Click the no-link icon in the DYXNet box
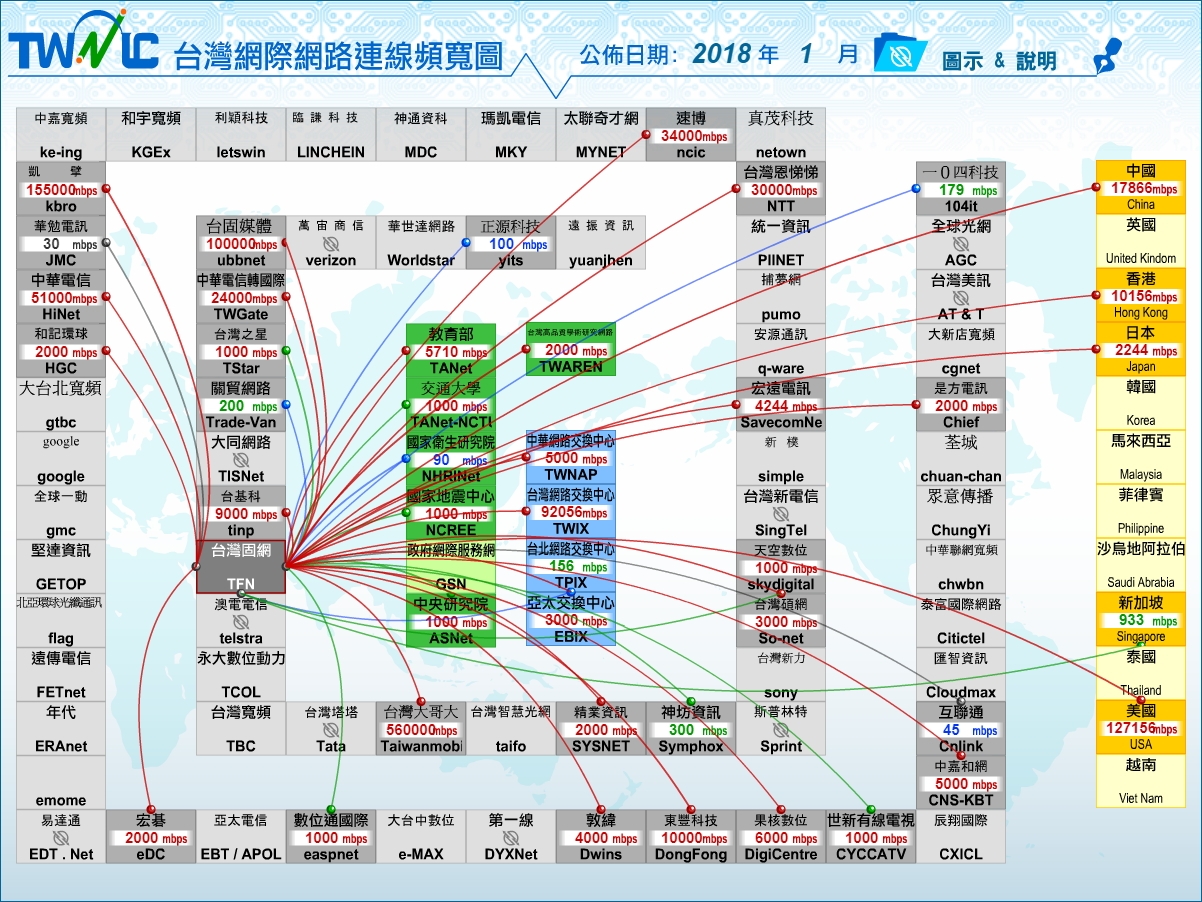Image resolution: width=1202 pixels, height=902 pixels. click(511, 838)
